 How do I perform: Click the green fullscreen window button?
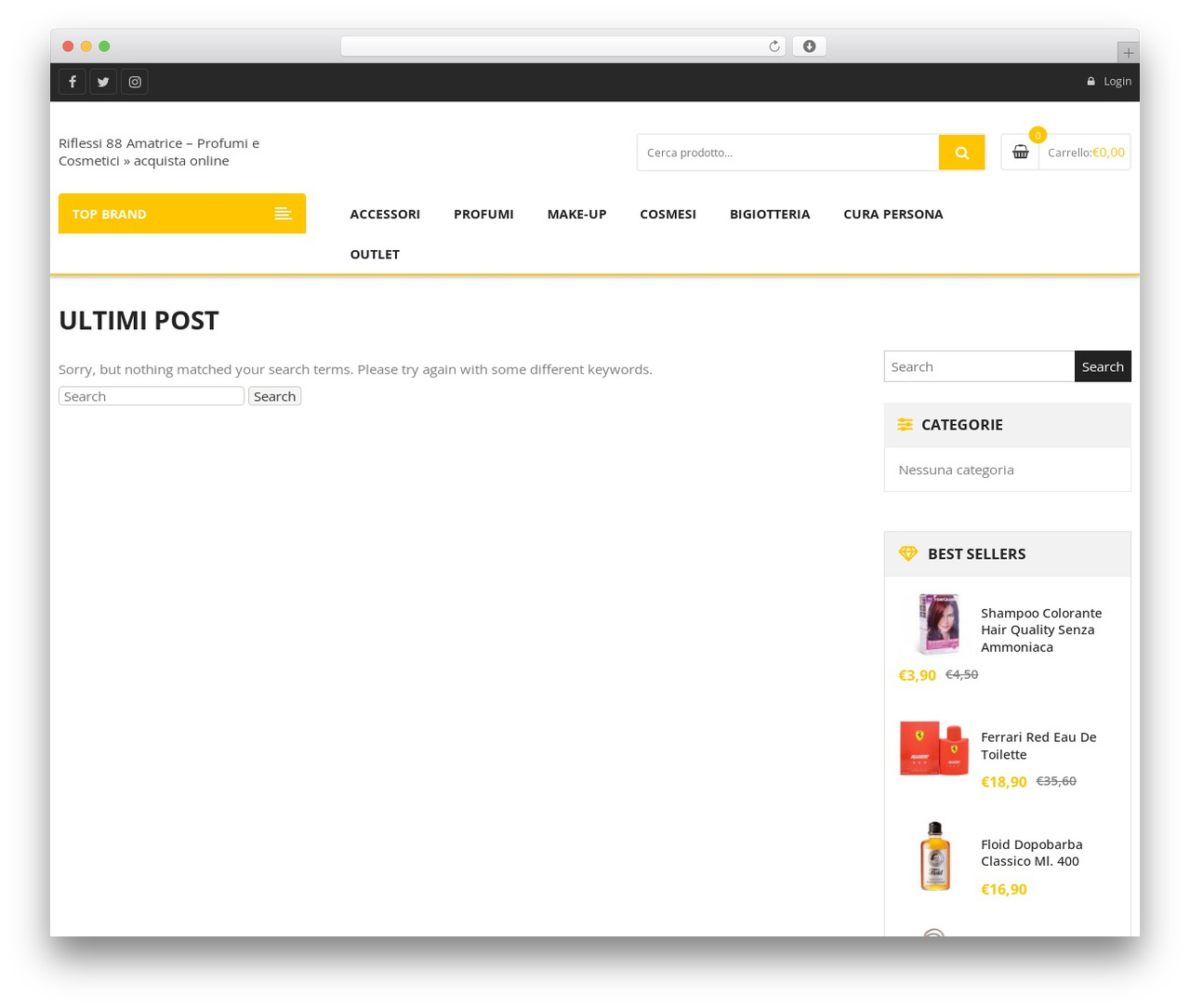coord(104,46)
